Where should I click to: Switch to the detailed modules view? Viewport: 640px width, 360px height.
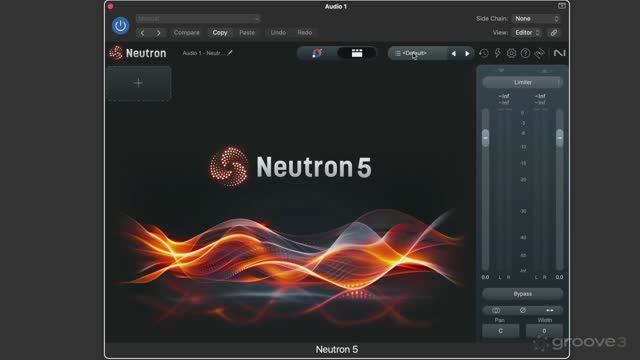coord(357,53)
